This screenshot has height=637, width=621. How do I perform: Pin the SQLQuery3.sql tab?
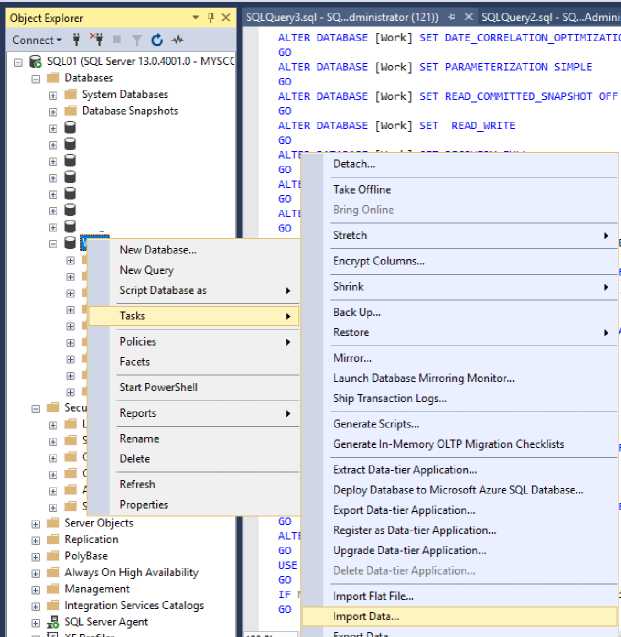point(452,17)
